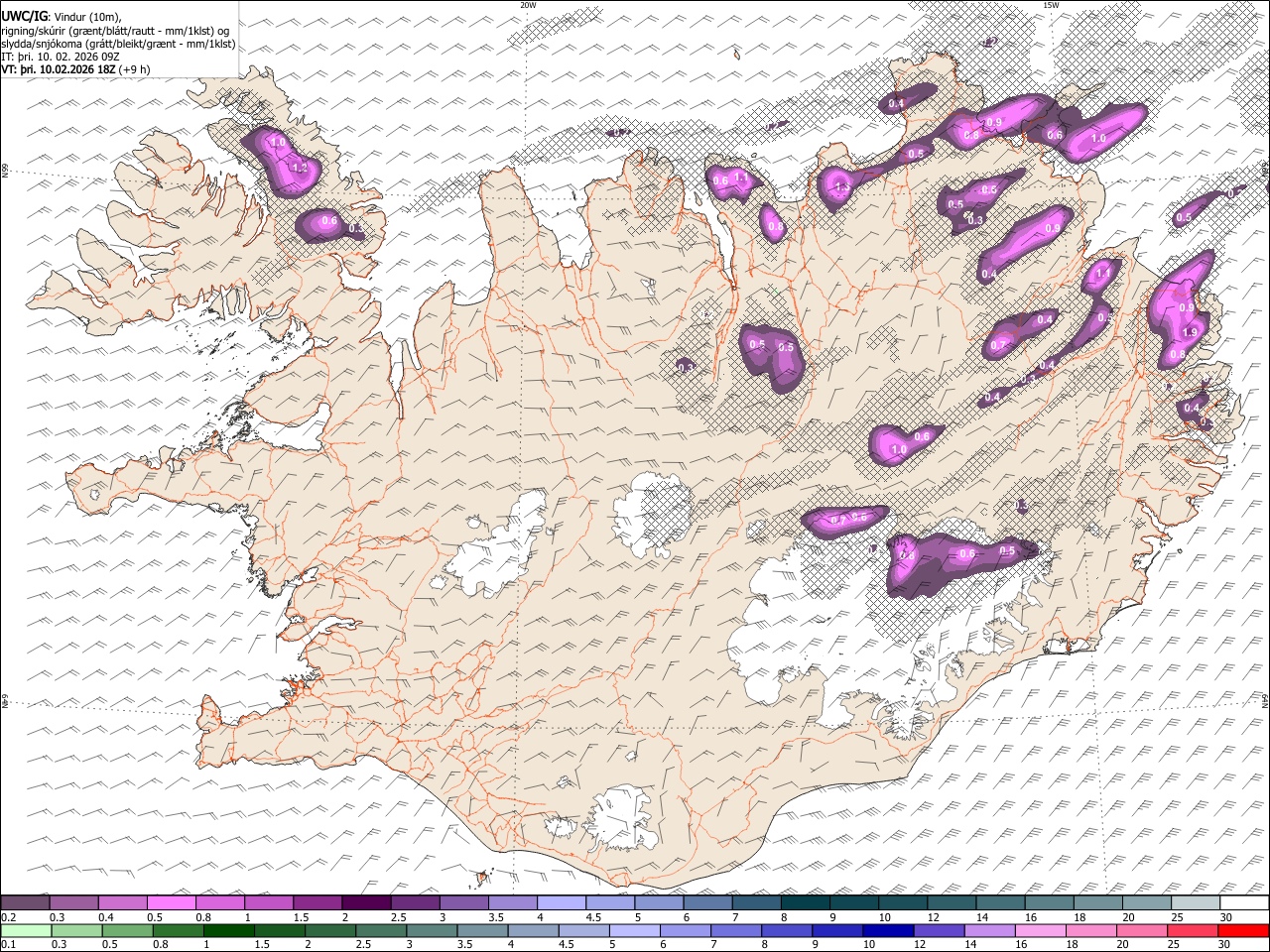Click the bright red 30 swatch in lower legend
Image resolution: width=1270 pixels, height=952 pixels.
1244,930
